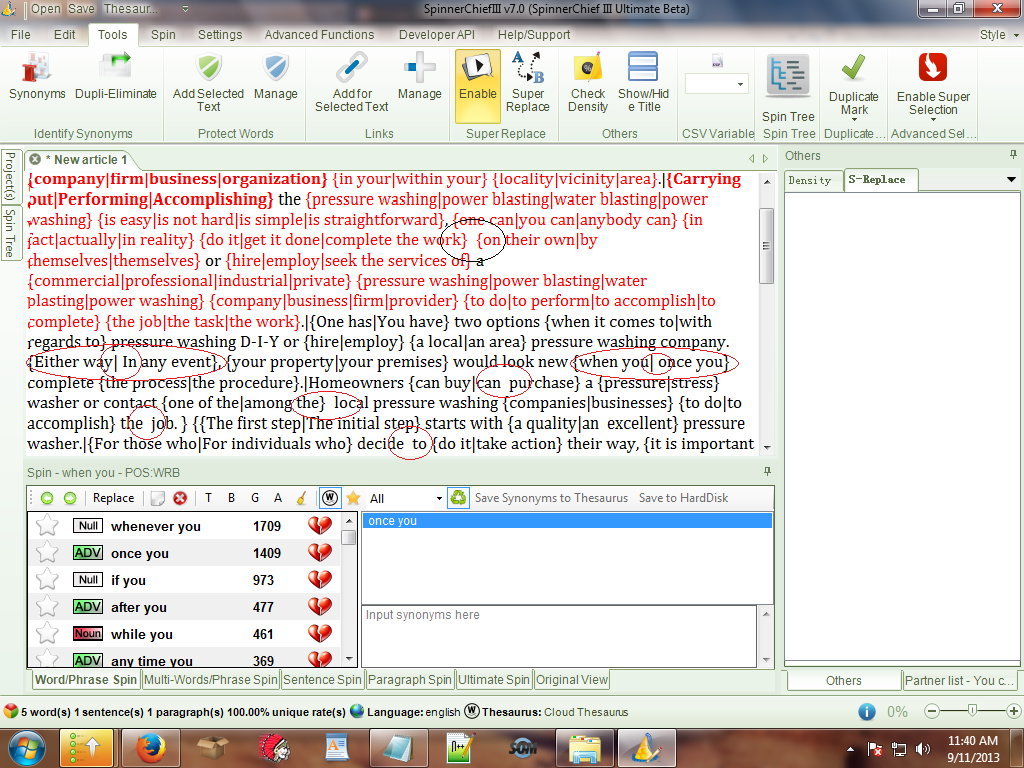Screen dimensions: 1024x768
Task: Open the CSV Variable dropdown
Action: click(740, 85)
